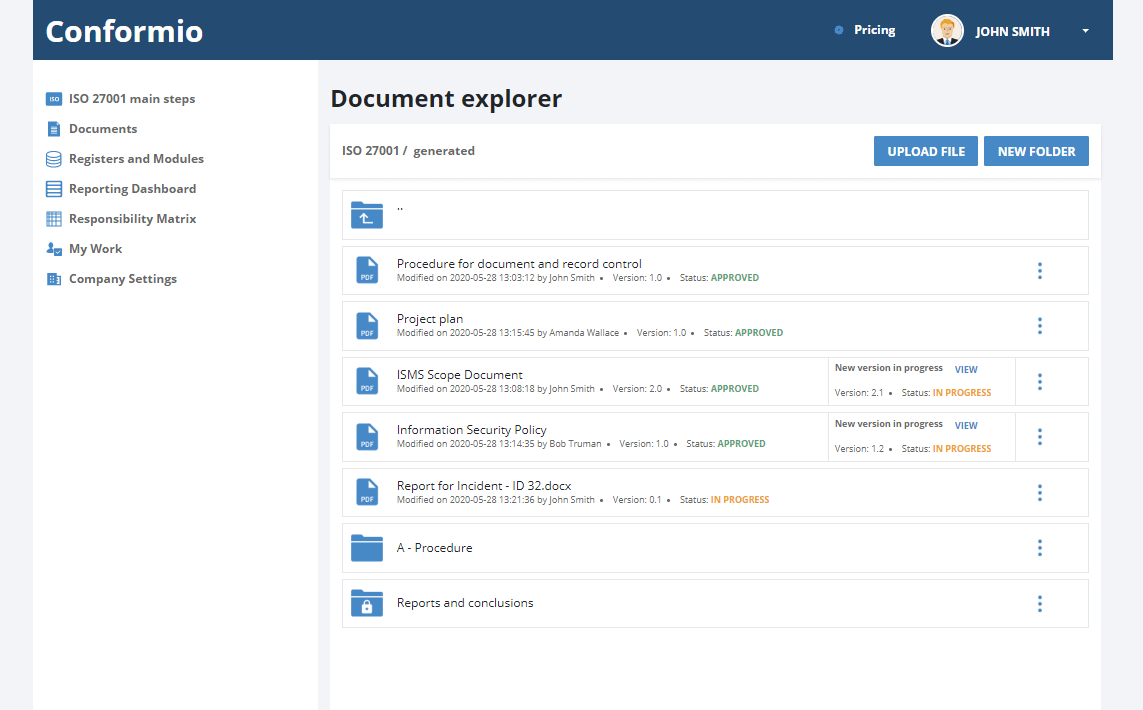Viewport: 1143px width, 710px height.
Task: Click the Conformio logo
Action: [x=125, y=31]
